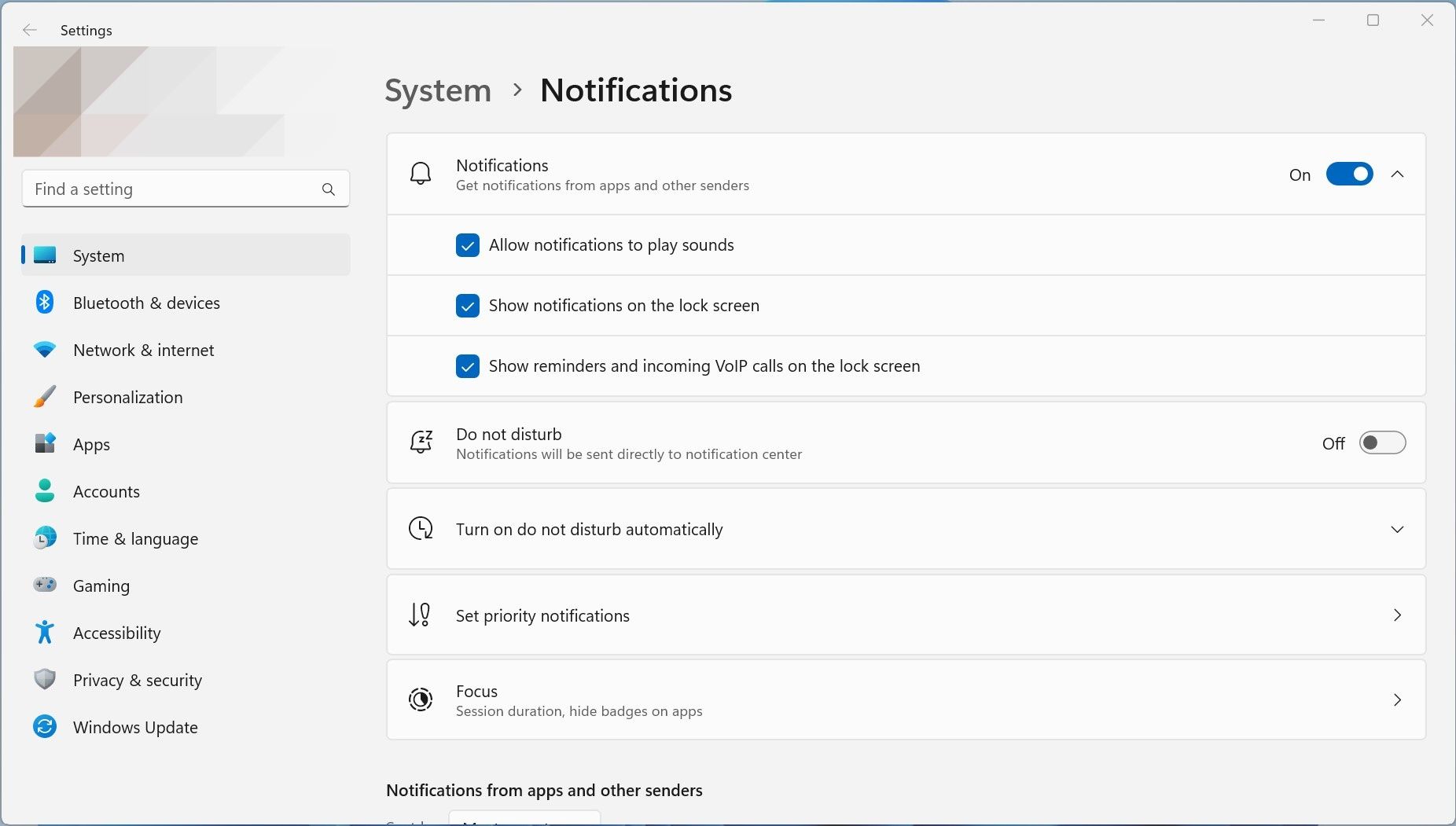
Task: Click the Session duration, hide badges description
Action: pyautogui.click(x=579, y=711)
